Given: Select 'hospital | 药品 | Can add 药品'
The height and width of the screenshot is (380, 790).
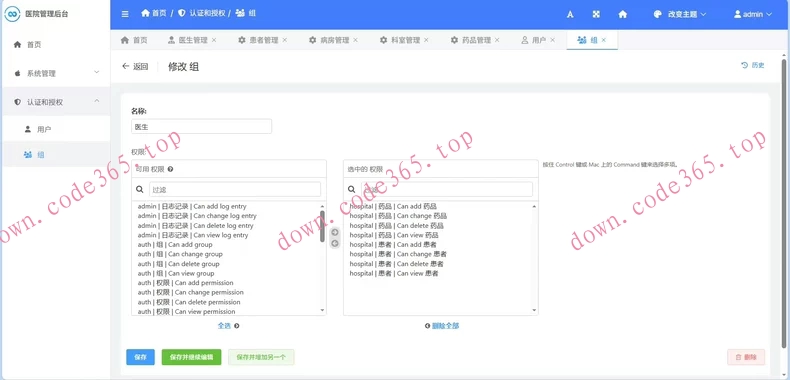Looking at the screenshot, I should (393, 206).
